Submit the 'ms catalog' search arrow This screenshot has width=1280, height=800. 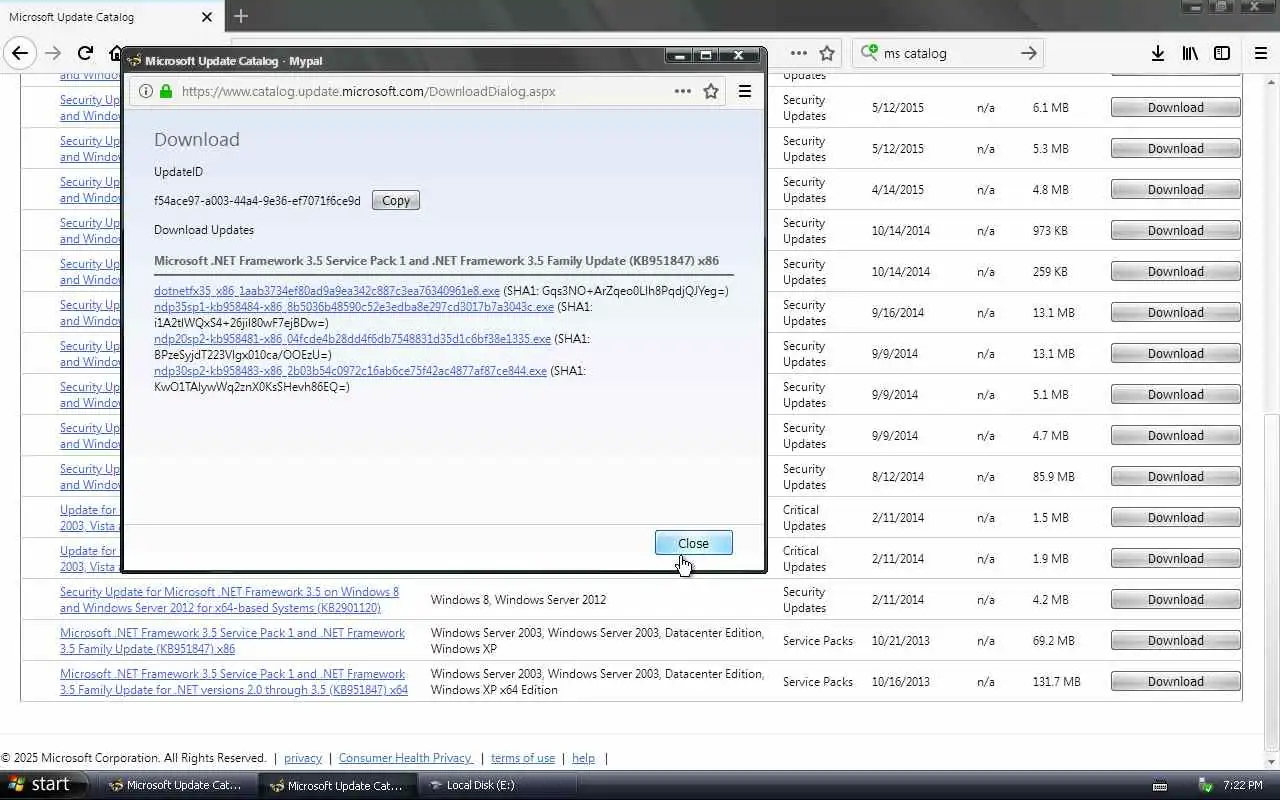coord(1029,53)
